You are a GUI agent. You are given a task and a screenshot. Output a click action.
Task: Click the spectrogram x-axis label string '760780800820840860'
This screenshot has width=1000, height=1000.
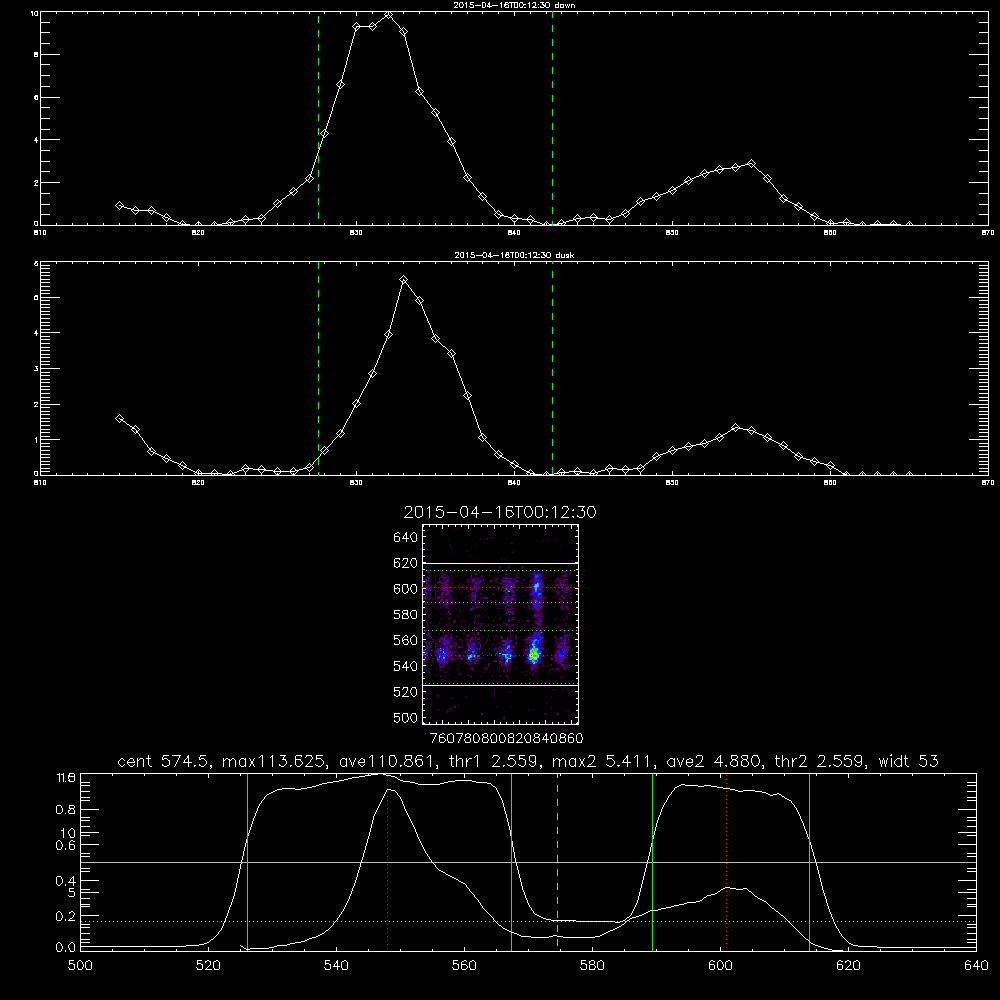tap(506, 738)
